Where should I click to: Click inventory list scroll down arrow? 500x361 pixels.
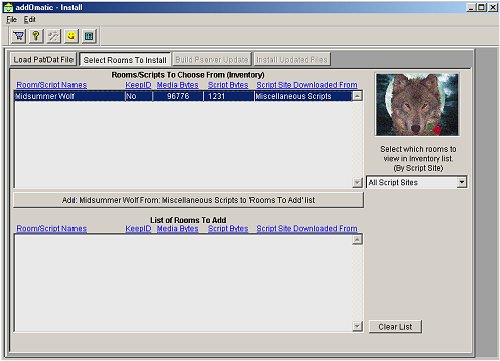click(x=357, y=182)
